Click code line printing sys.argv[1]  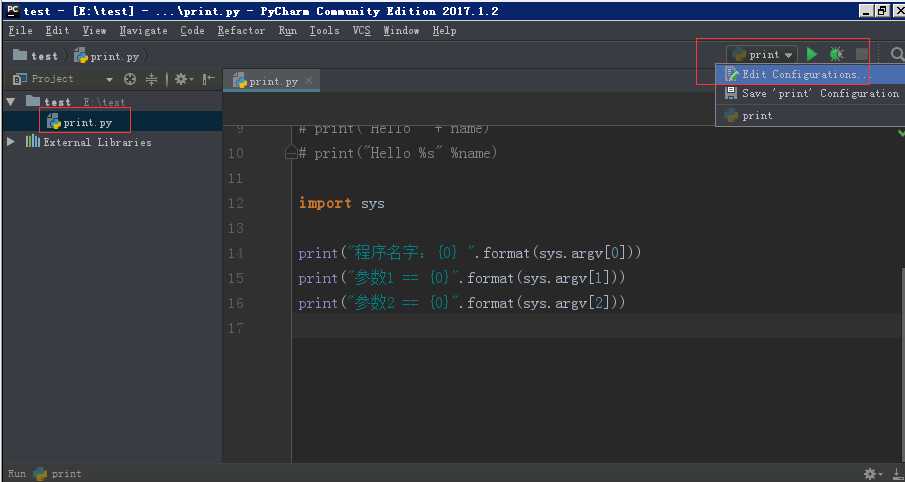(461, 278)
